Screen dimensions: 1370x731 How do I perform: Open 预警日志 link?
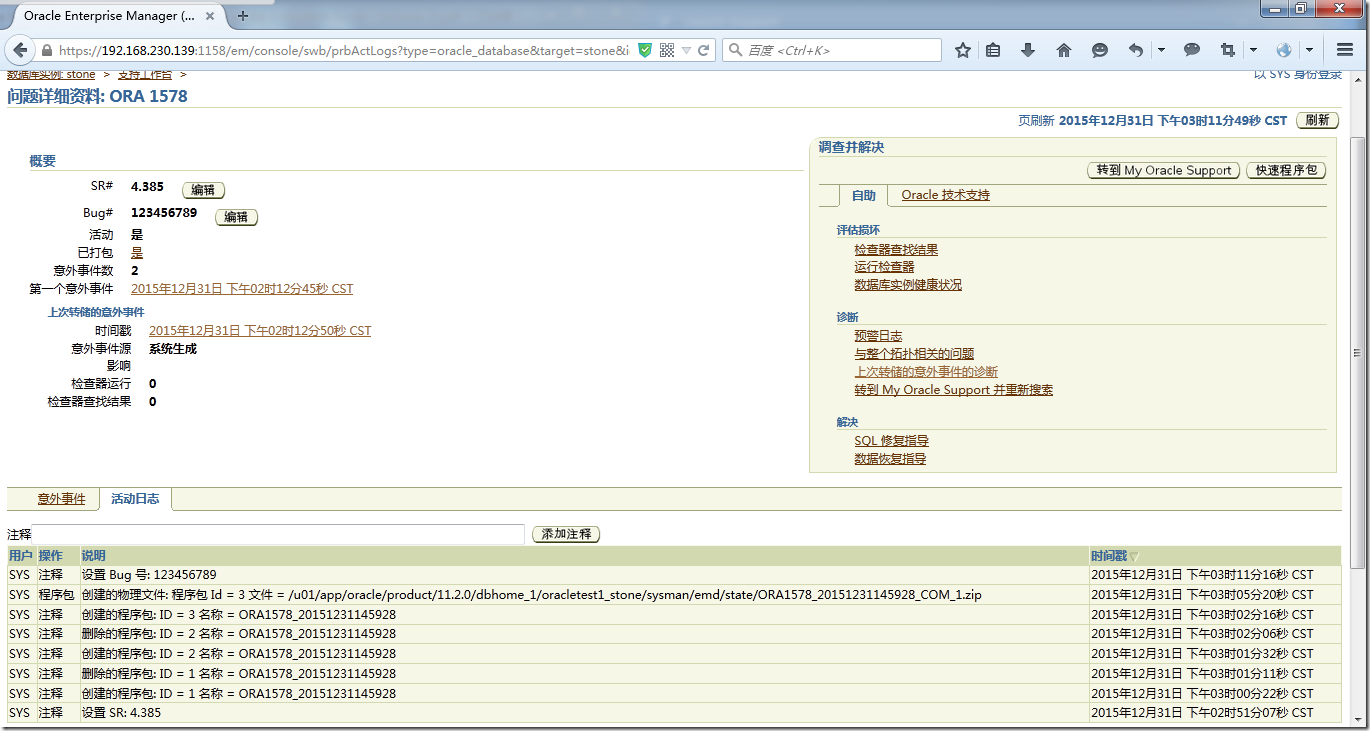[x=878, y=336]
